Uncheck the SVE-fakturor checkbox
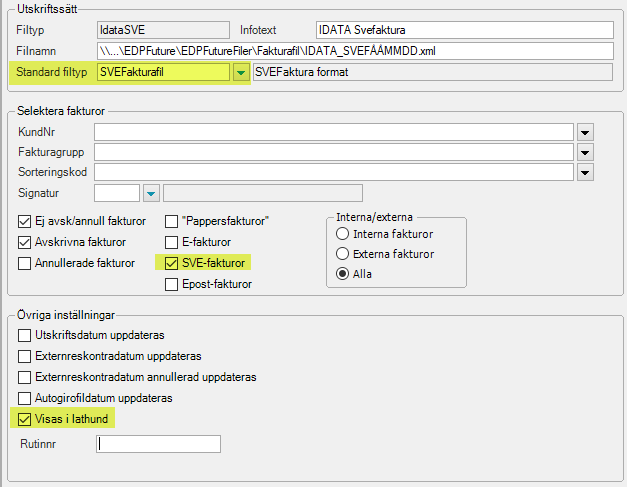The image size is (627, 487). click(x=172, y=263)
